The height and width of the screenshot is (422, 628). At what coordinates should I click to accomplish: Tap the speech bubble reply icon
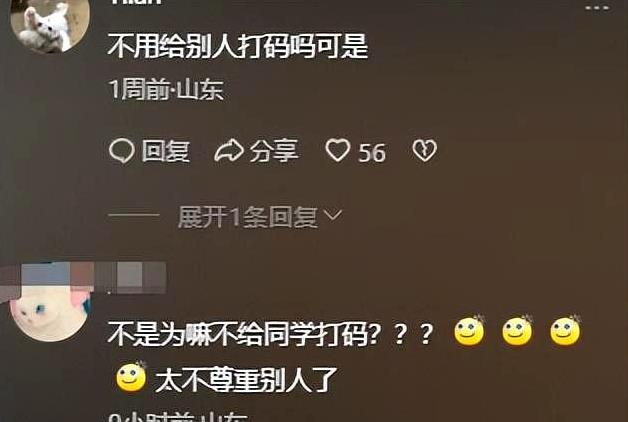[x=121, y=151]
